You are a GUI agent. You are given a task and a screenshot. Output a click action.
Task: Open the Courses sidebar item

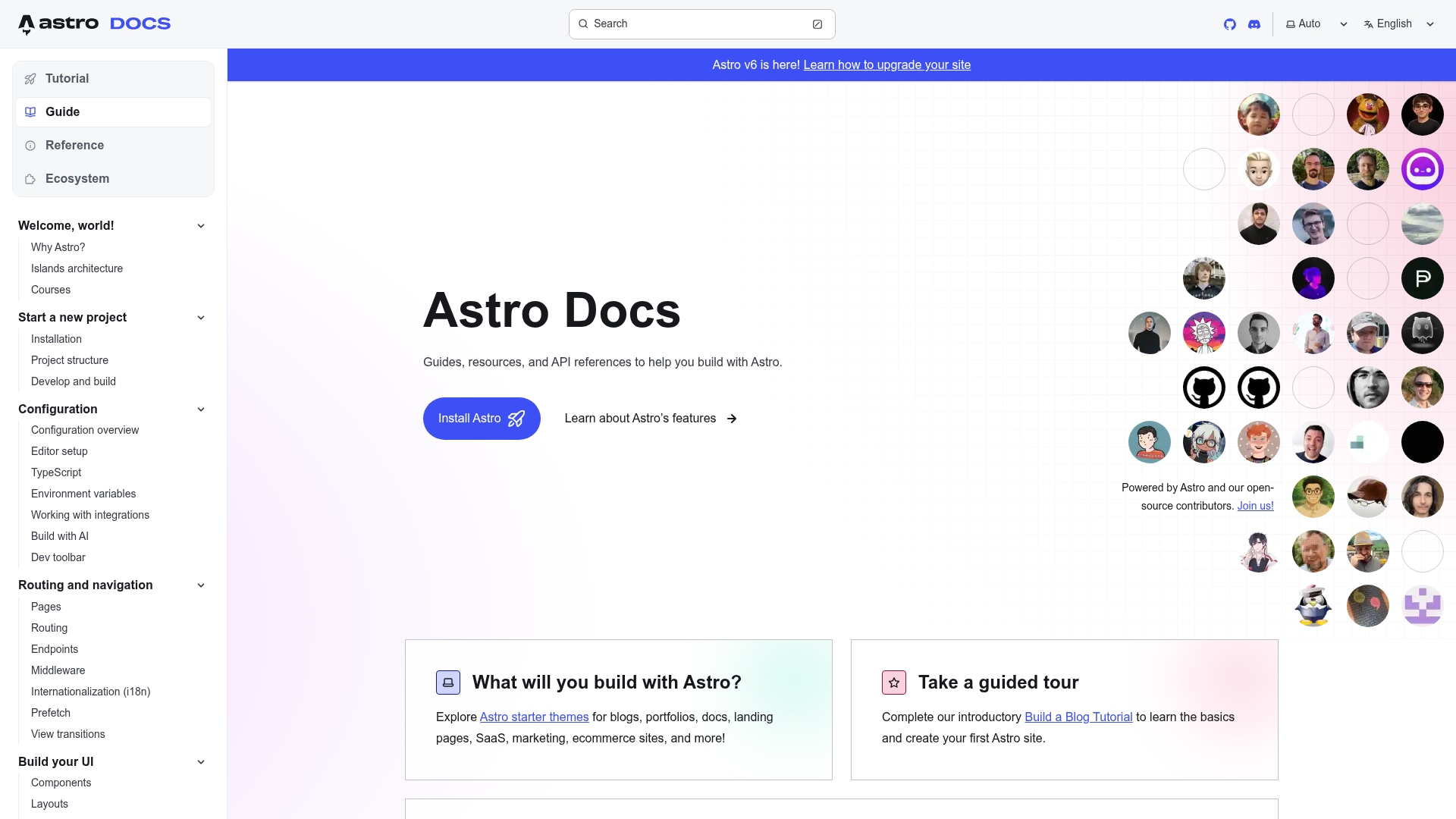coord(51,290)
